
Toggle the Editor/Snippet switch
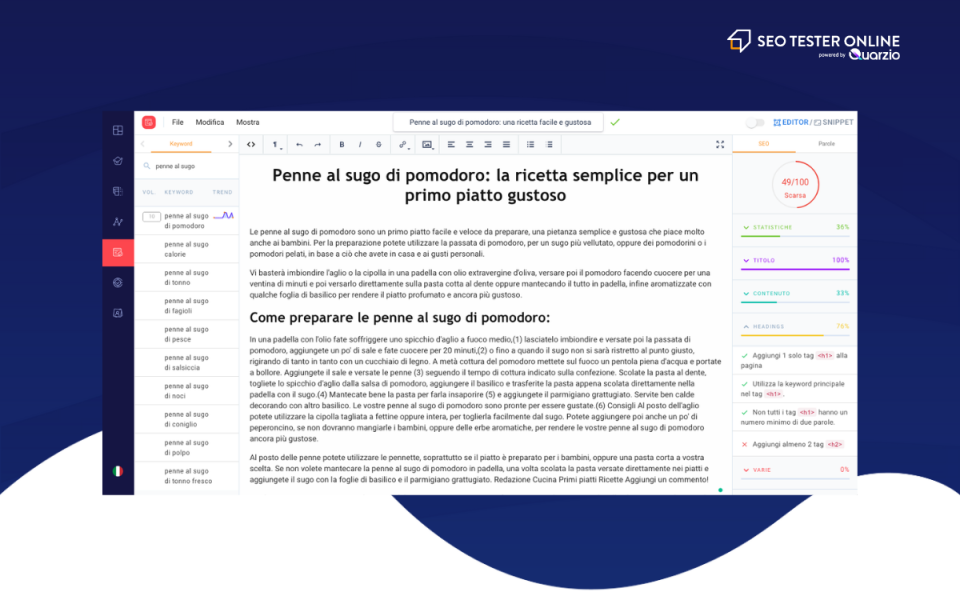[755, 122]
